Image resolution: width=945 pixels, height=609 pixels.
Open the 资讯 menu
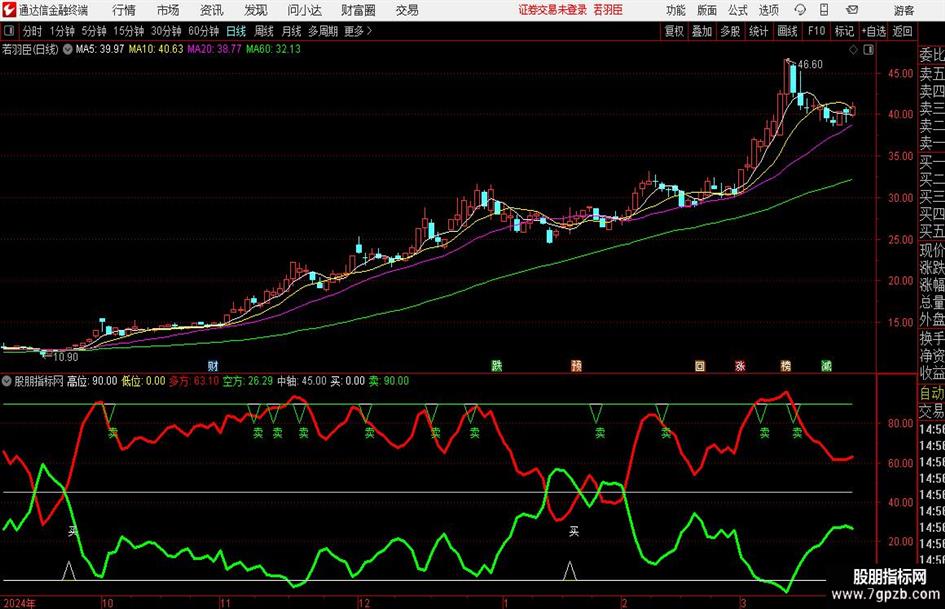tap(212, 10)
